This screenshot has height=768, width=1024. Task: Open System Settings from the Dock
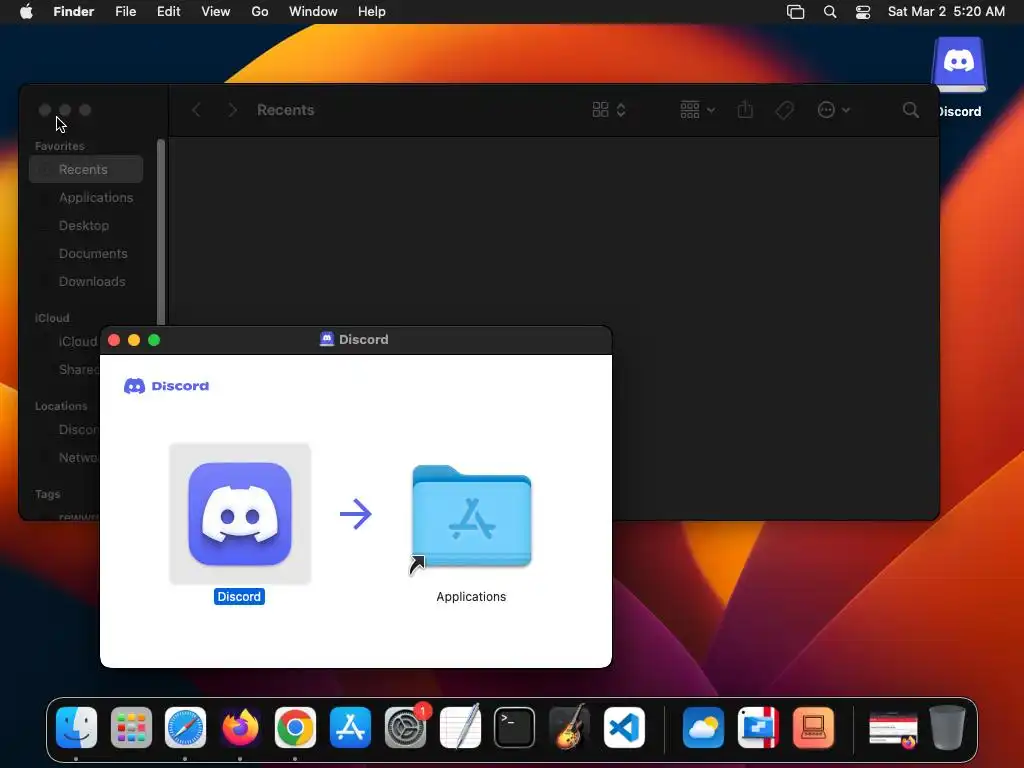(406, 728)
